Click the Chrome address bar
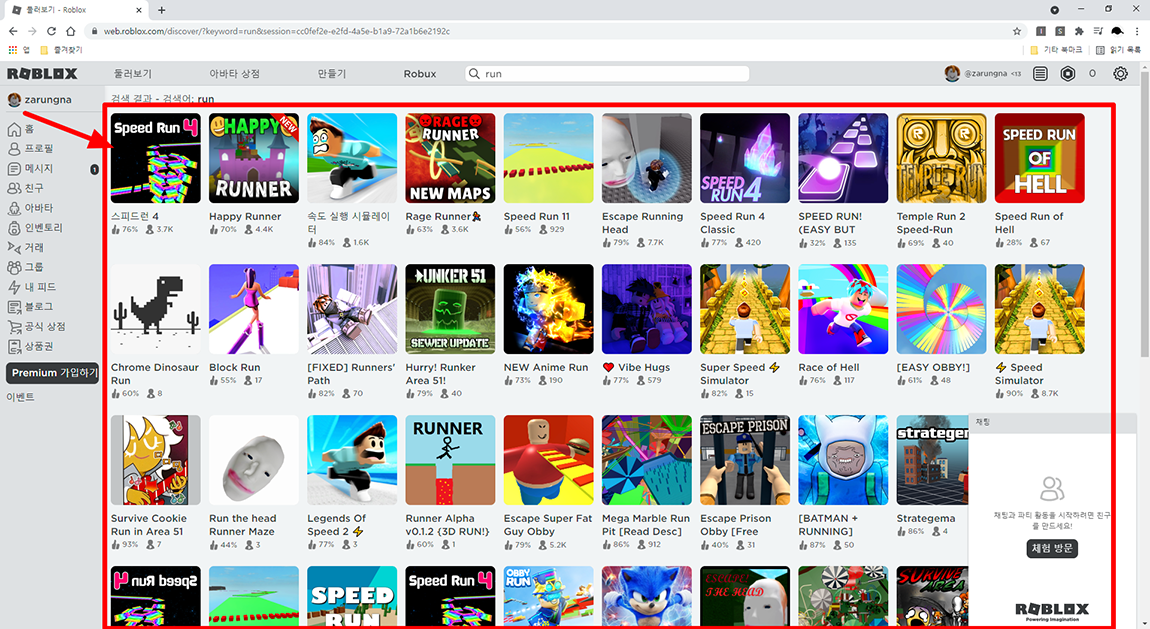1150x629 pixels. pos(550,31)
